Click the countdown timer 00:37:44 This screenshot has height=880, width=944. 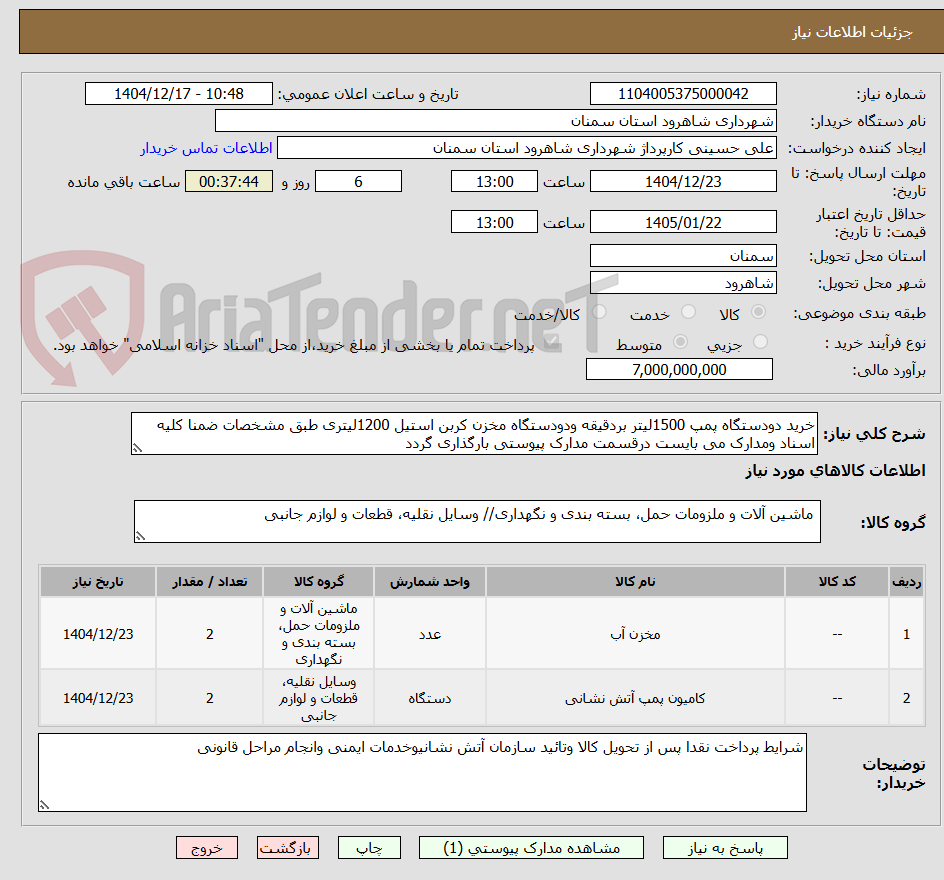pyautogui.click(x=229, y=181)
